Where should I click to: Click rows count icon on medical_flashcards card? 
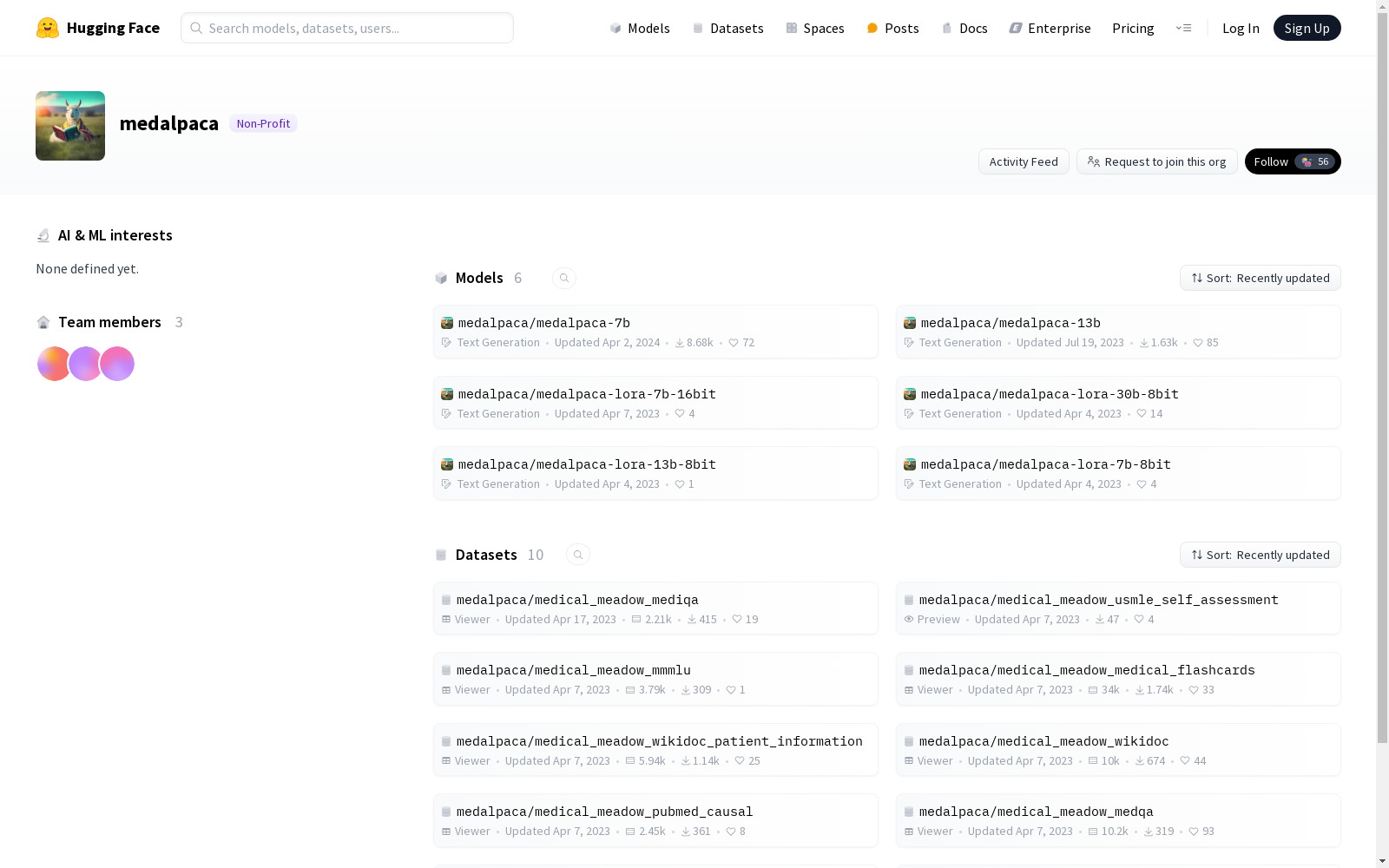click(1093, 690)
